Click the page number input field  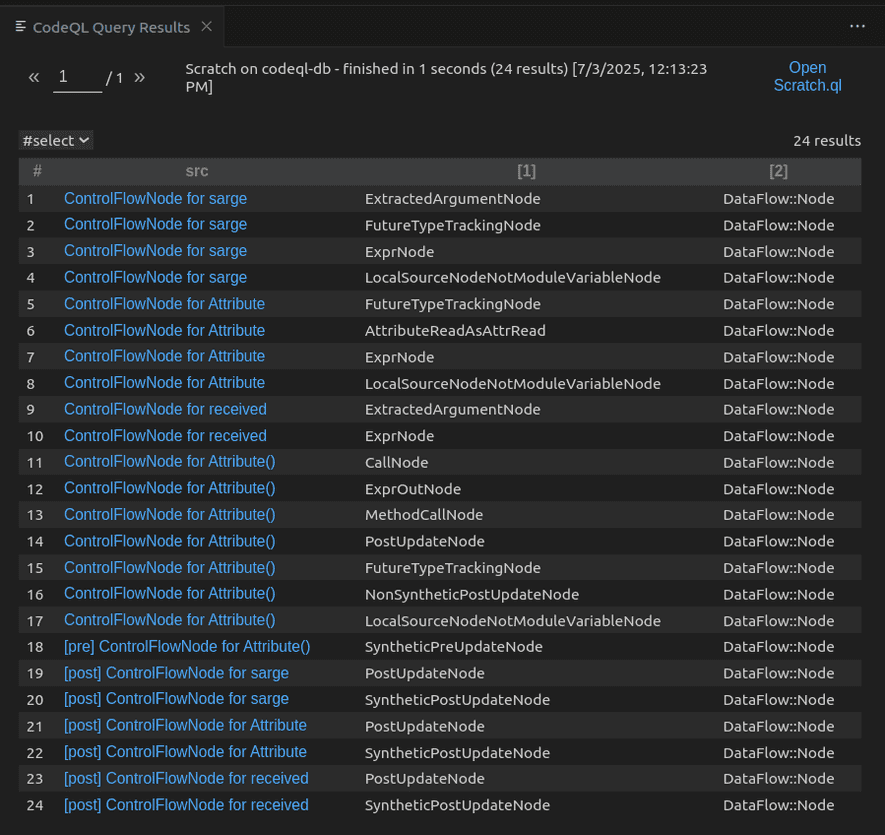pyautogui.click(x=77, y=77)
